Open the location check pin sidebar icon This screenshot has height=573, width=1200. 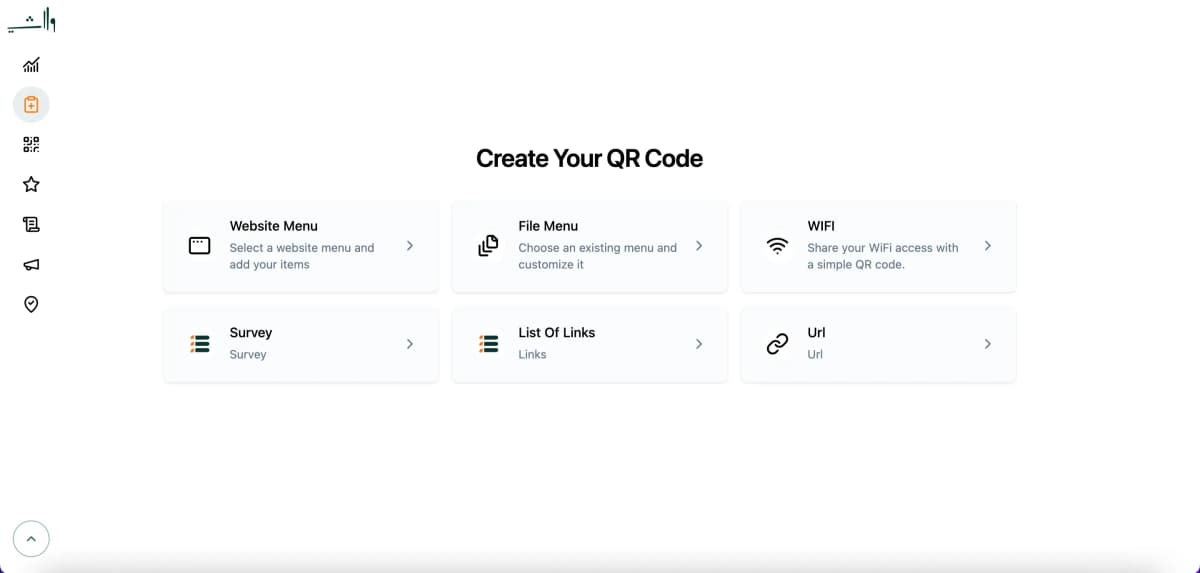(31, 304)
